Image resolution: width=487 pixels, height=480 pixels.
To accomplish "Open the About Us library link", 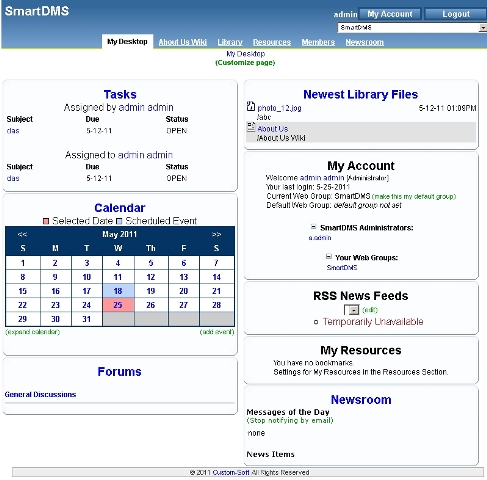I will tap(273, 129).
